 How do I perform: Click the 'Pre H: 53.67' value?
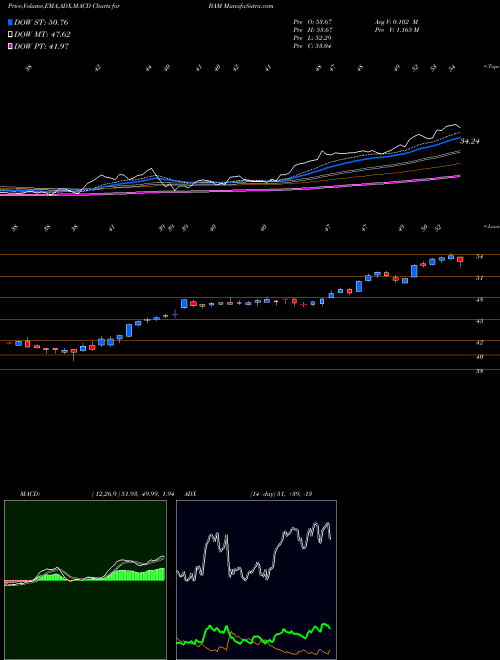(313, 30)
